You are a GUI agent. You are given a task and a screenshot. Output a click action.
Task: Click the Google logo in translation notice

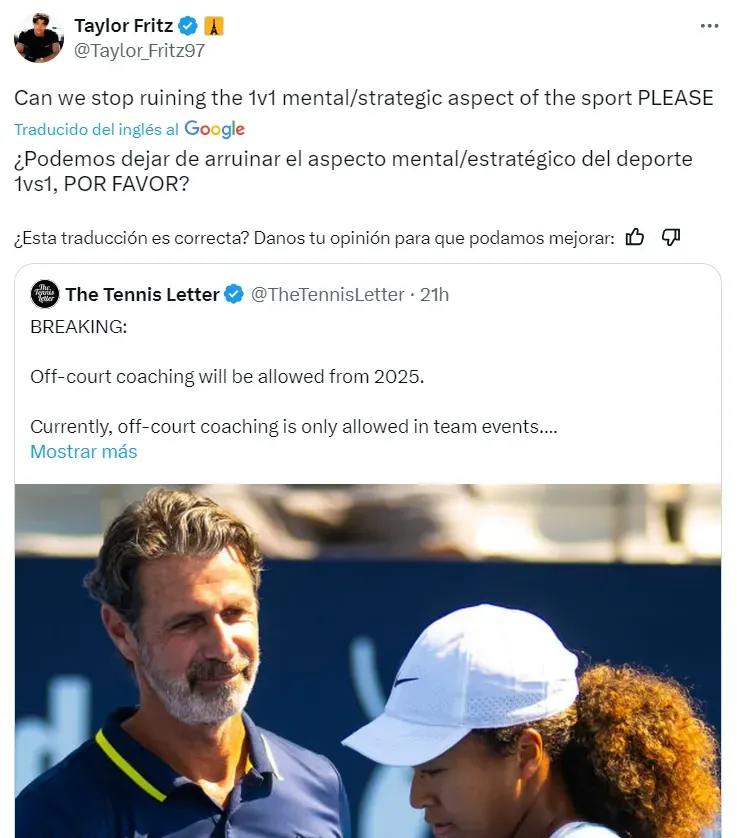click(214, 129)
